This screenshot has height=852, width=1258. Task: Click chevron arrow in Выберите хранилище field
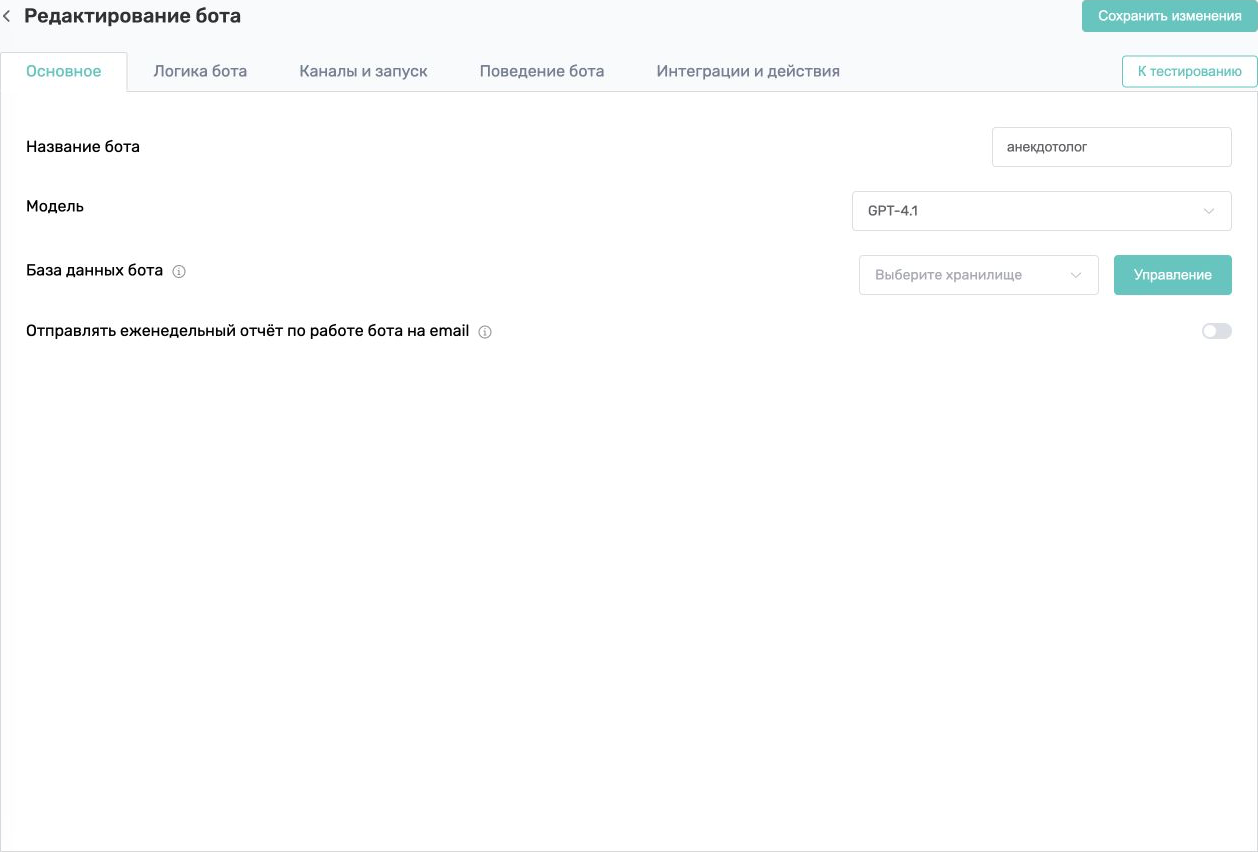coord(1076,275)
